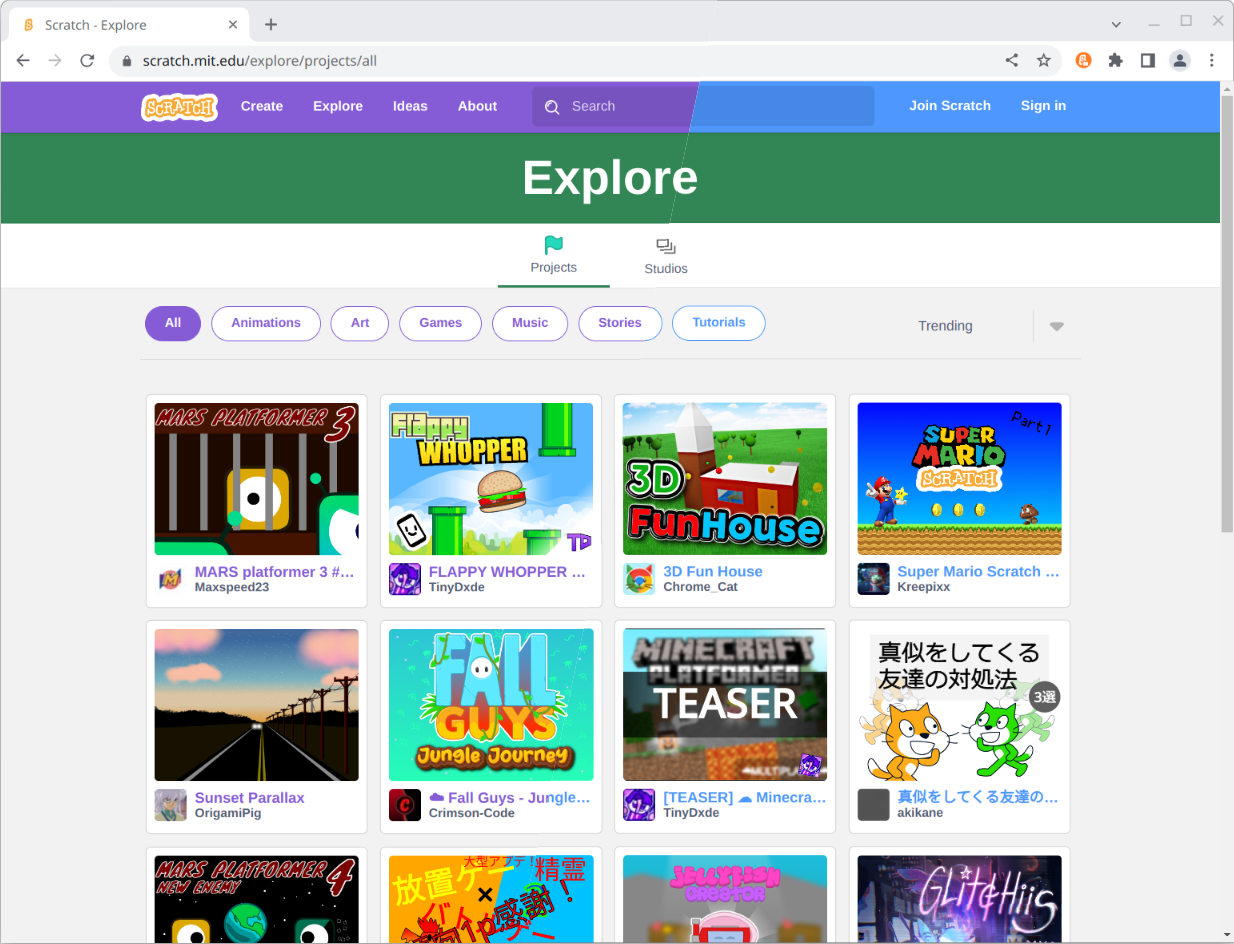1234x944 pixels.
Task: Open Fall Guys Jungle Journey thumbnail
Action: click(x=491, y=705)
